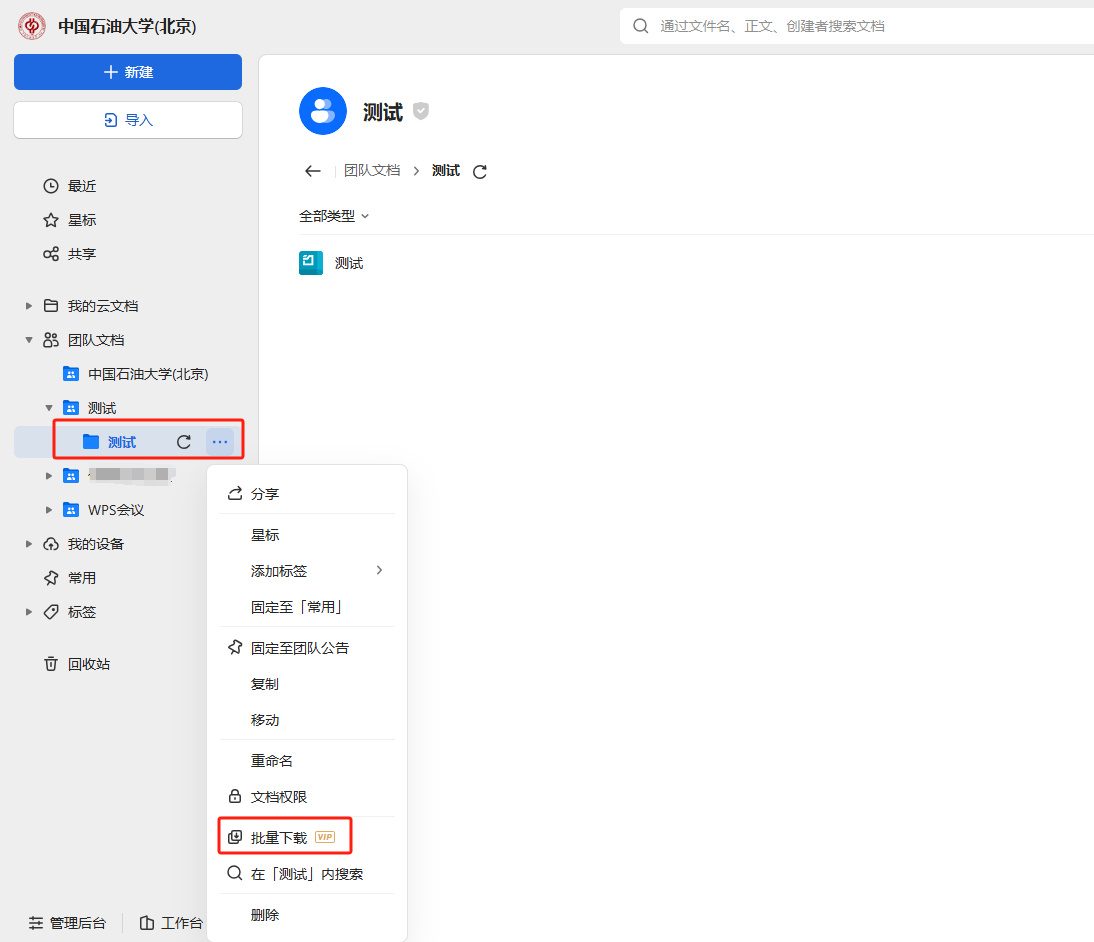
Task: Expand the blurred team folder arrow
Action: (49, 476)
